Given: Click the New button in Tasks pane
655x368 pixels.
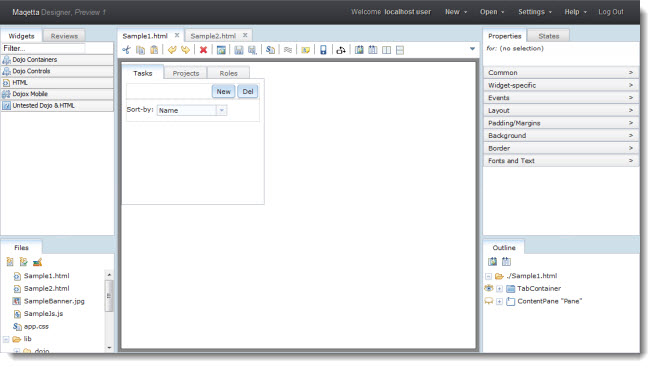Looking at the screenshot, I should point(223,91).
